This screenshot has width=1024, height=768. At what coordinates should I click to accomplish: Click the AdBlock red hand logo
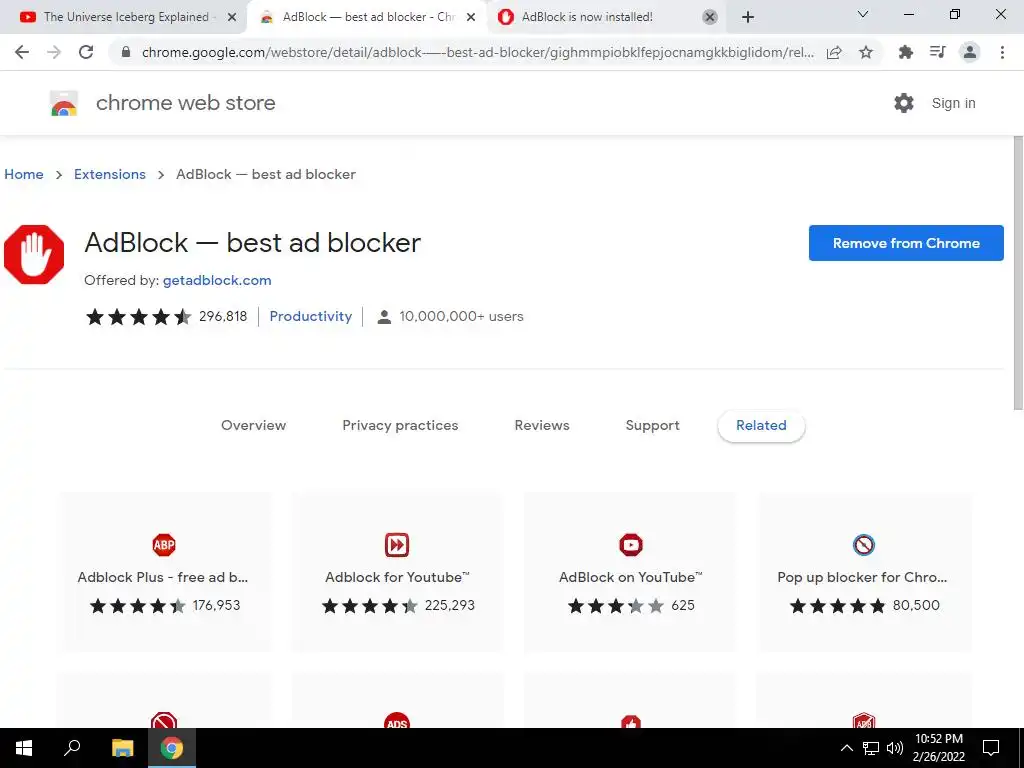tap(34, 255)
